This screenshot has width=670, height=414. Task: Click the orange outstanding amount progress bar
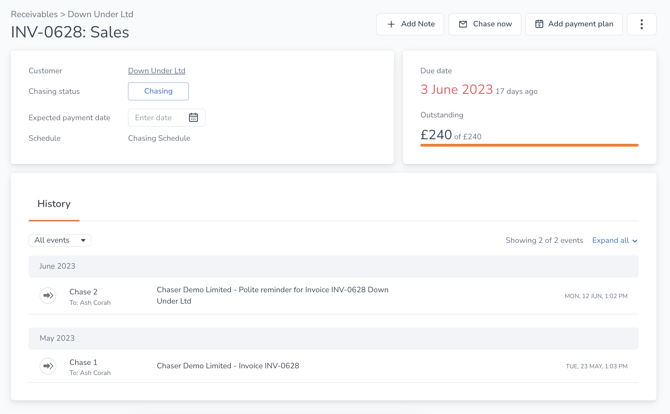pos(529,145)
